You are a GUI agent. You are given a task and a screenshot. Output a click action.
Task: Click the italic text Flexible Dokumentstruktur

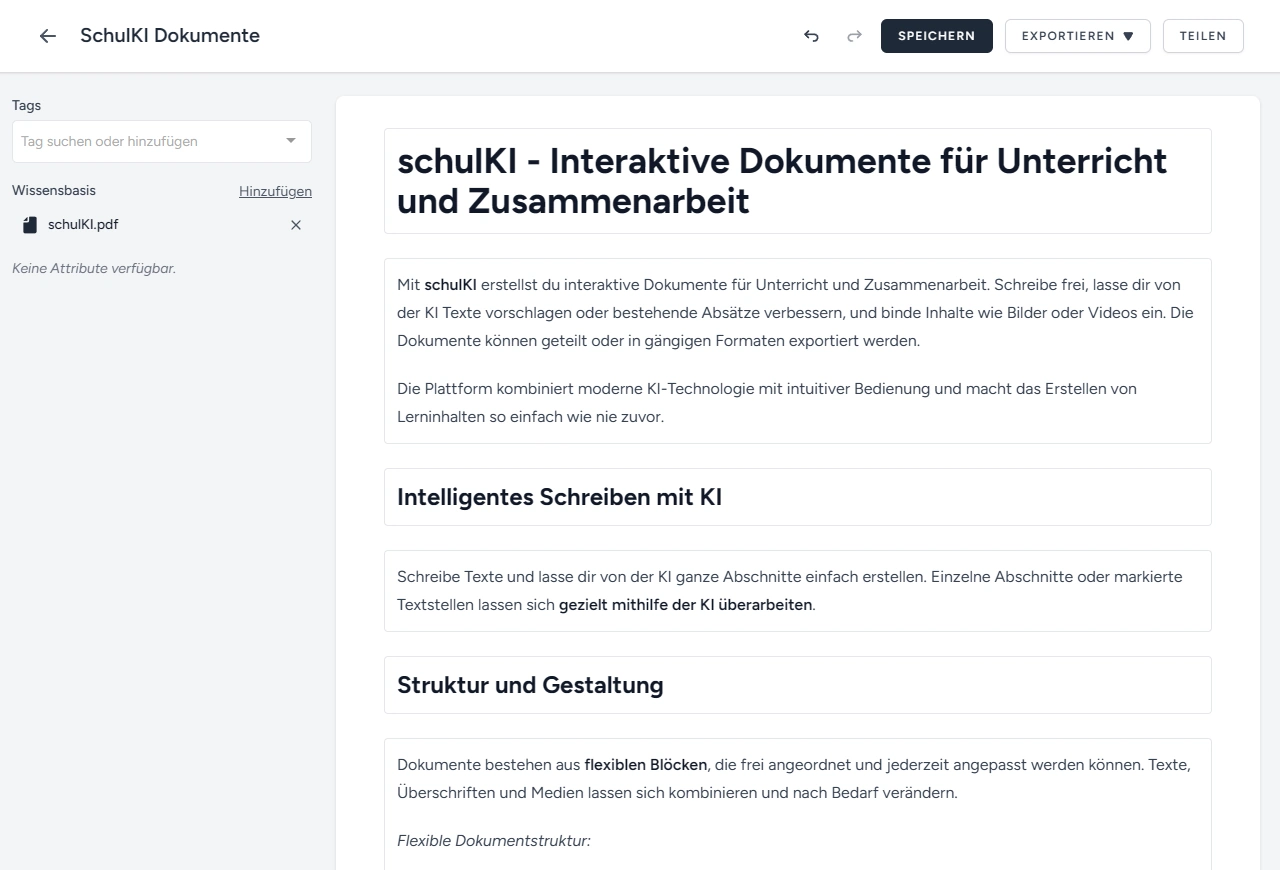point(494,841)
